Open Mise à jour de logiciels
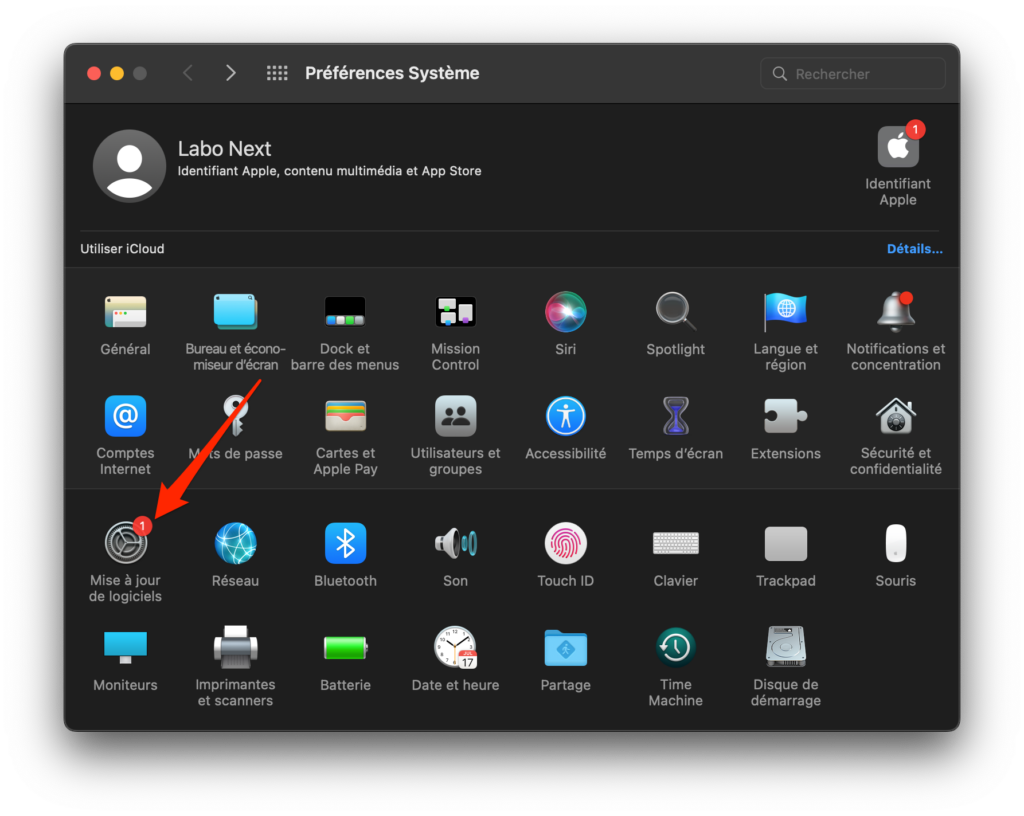The width and height of the screenshot is (1024, 816). (x=125, y=543)
